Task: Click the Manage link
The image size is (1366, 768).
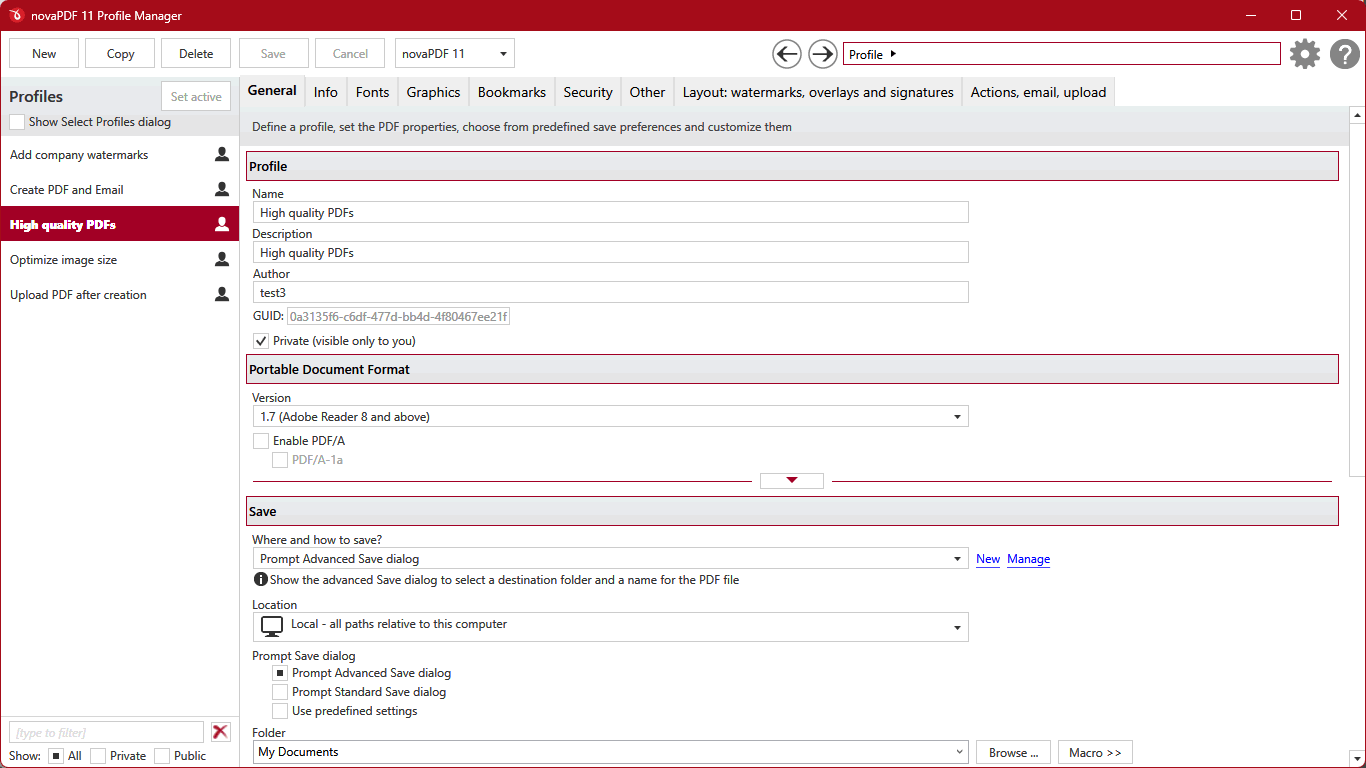Action: click(1028, 559)
